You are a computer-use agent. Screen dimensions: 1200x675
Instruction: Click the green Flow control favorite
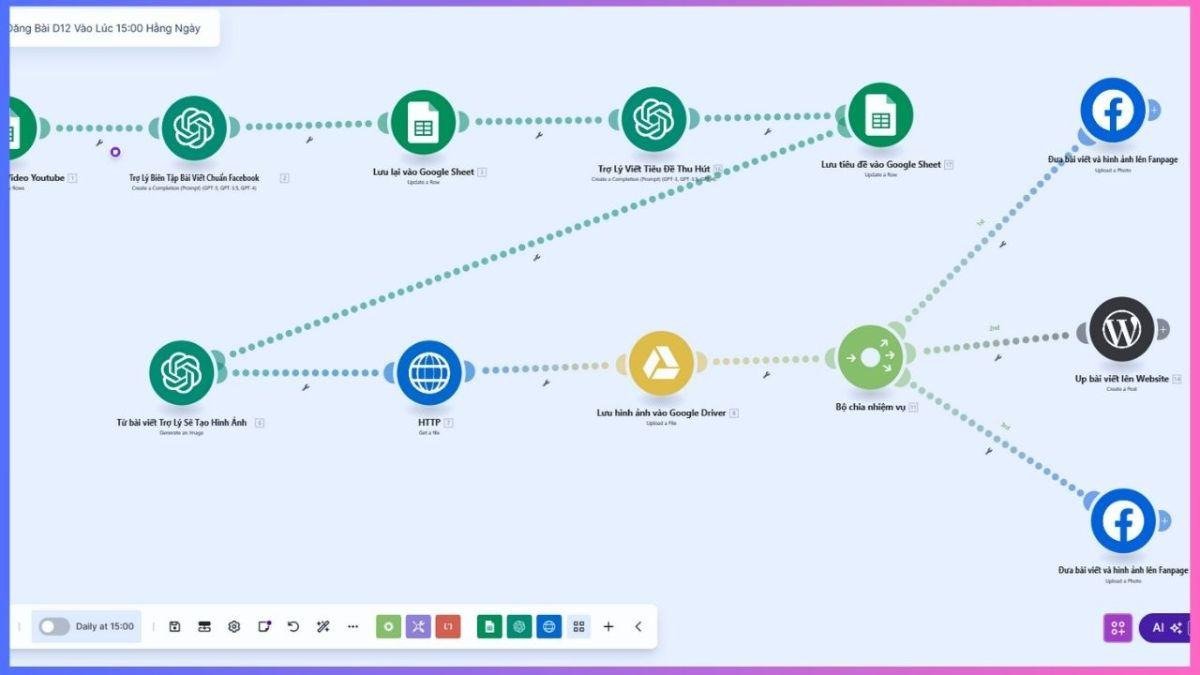click(388, 627)
